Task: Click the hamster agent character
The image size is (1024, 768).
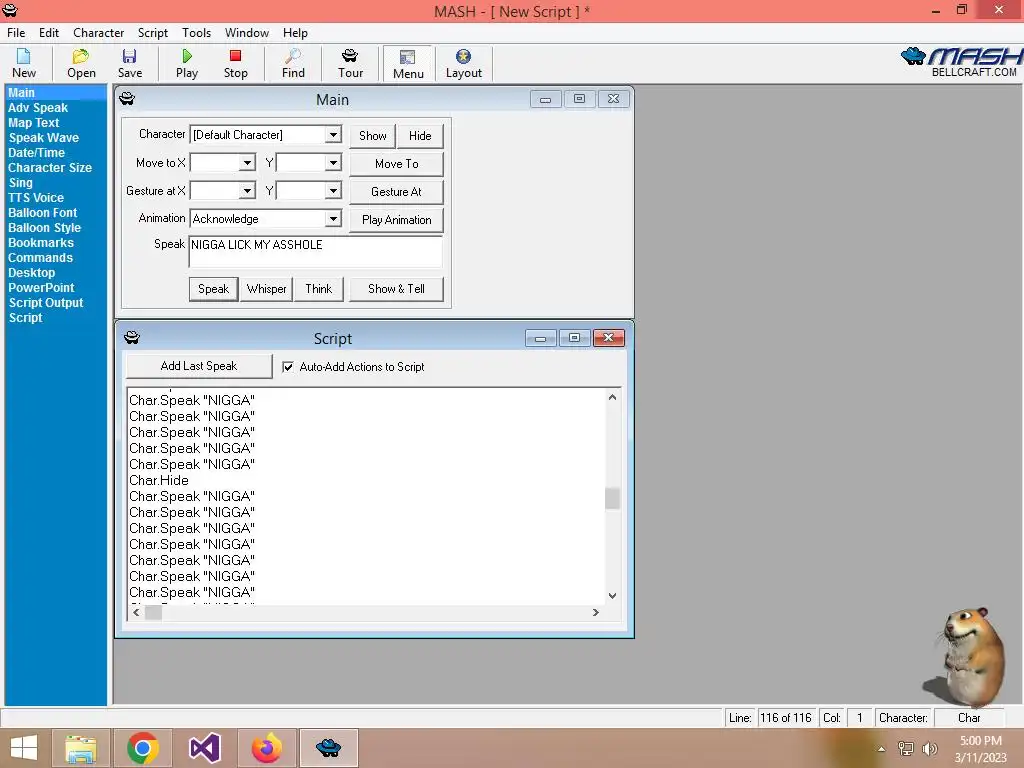Action: tap(967, 656)
